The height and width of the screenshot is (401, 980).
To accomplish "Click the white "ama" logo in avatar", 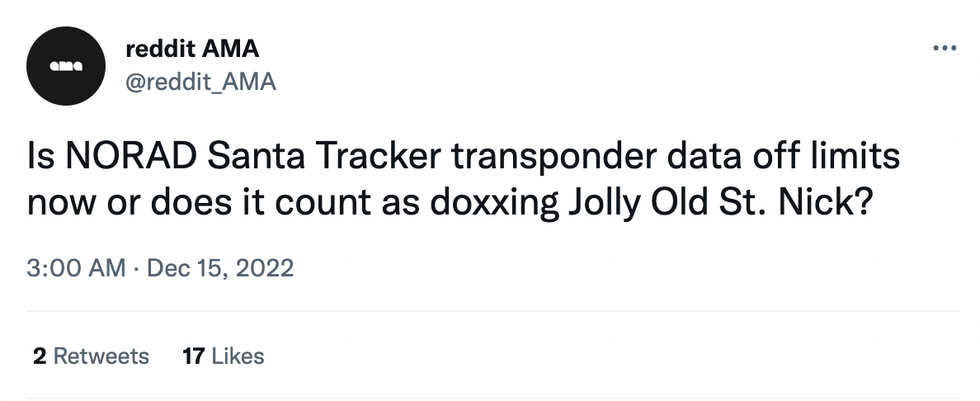I will 65,66.
